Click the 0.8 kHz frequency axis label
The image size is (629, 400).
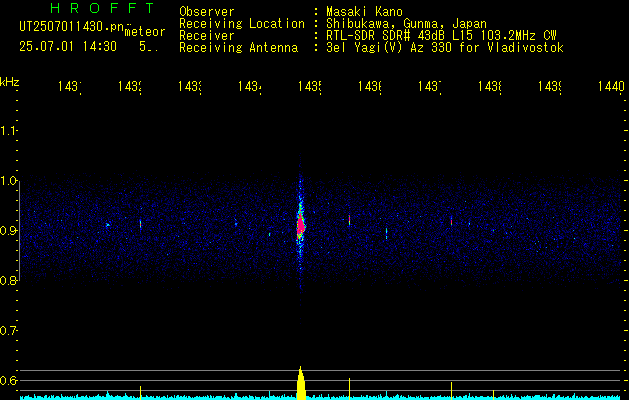click(x=8, y=281)
